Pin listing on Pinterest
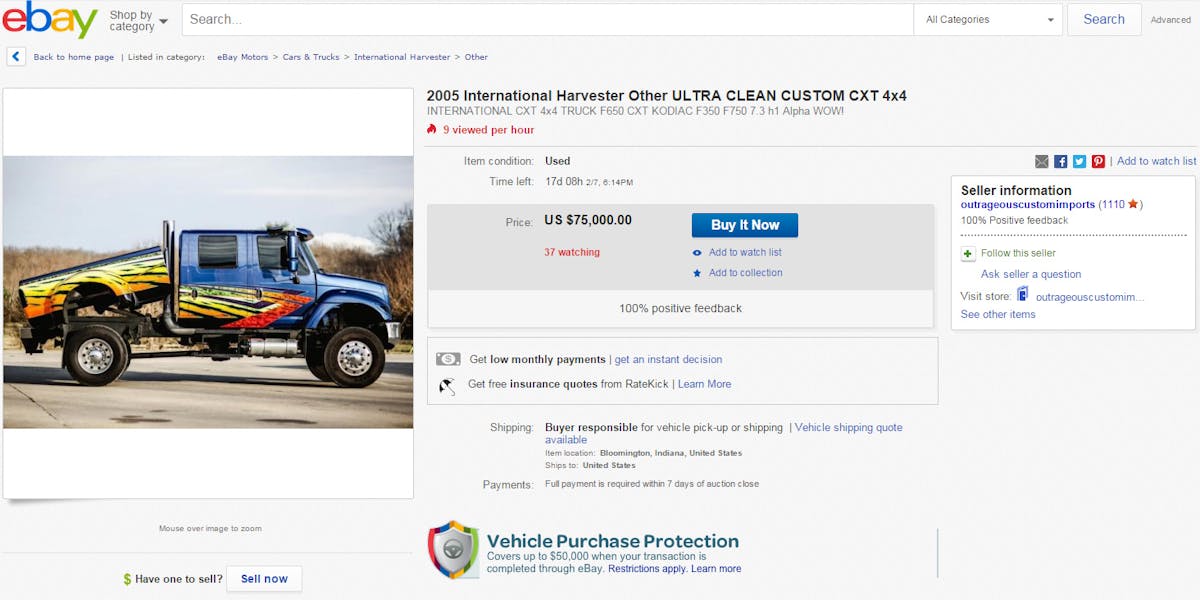Image resolution: width=1200 pixels, height=600 pixels. pyautogui.click(x=1098, y=161)
